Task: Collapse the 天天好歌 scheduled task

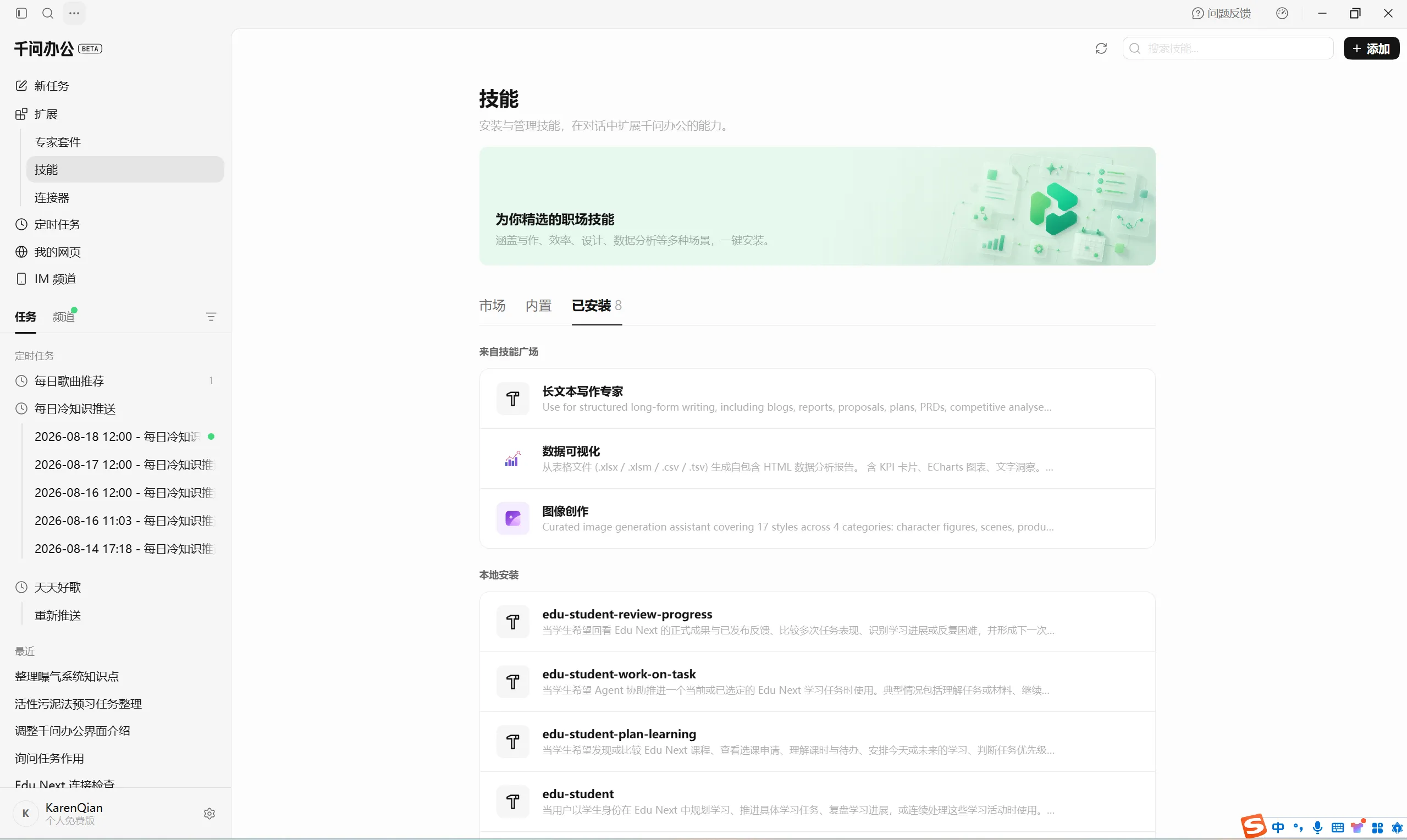Action: 115,587
